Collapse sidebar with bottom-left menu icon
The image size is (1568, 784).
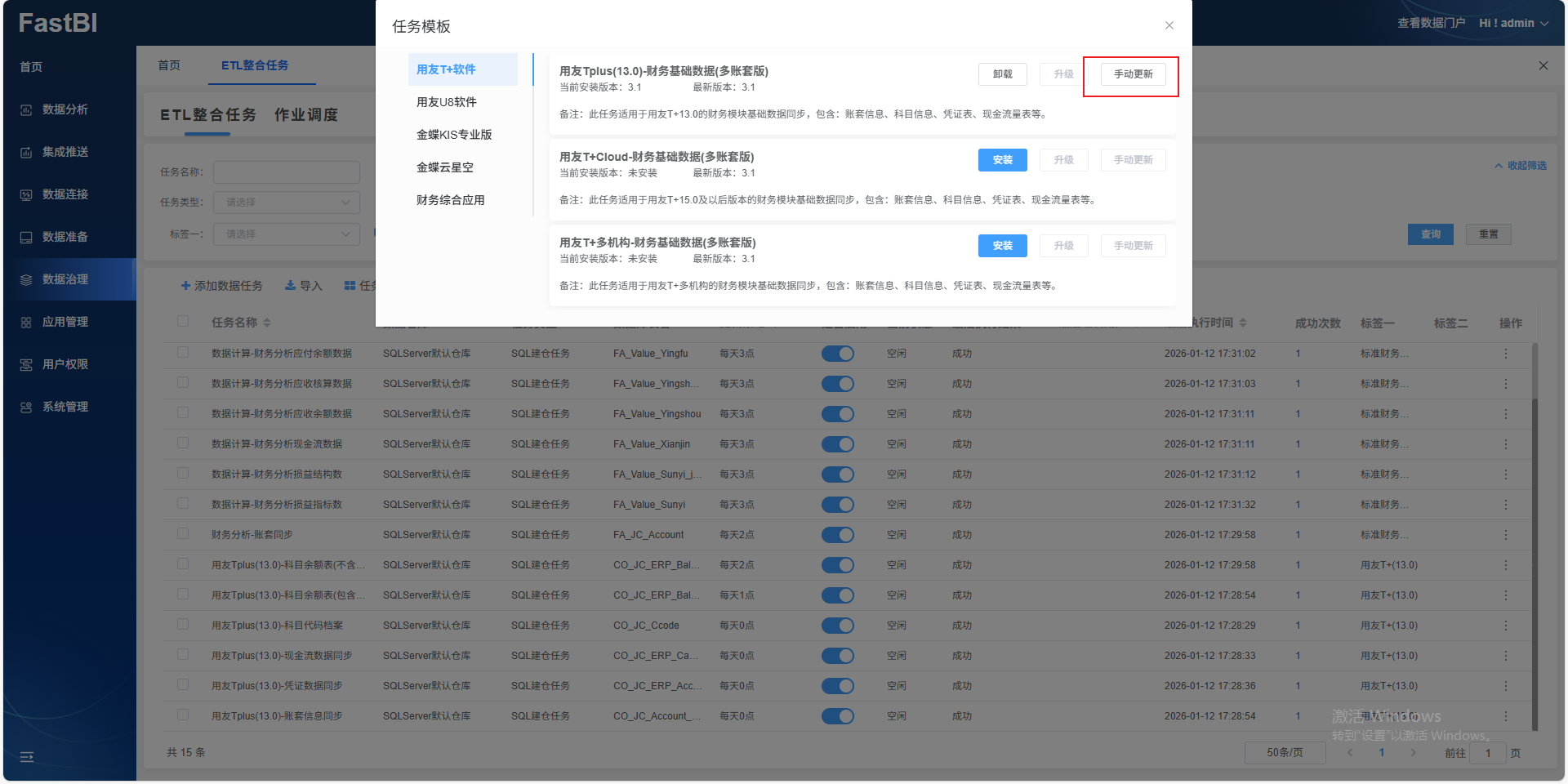[x=27, y=757]
